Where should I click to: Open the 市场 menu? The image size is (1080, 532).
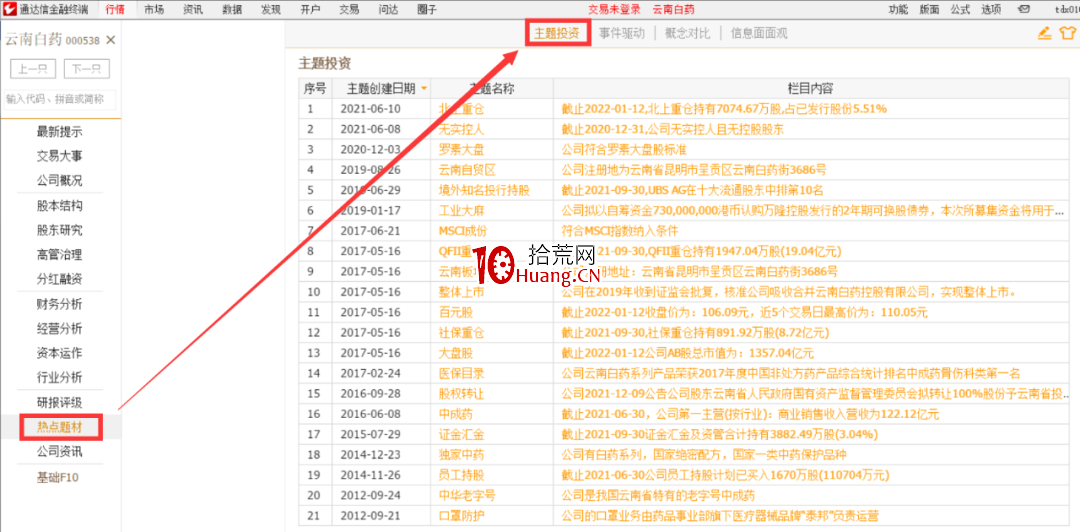154,10
